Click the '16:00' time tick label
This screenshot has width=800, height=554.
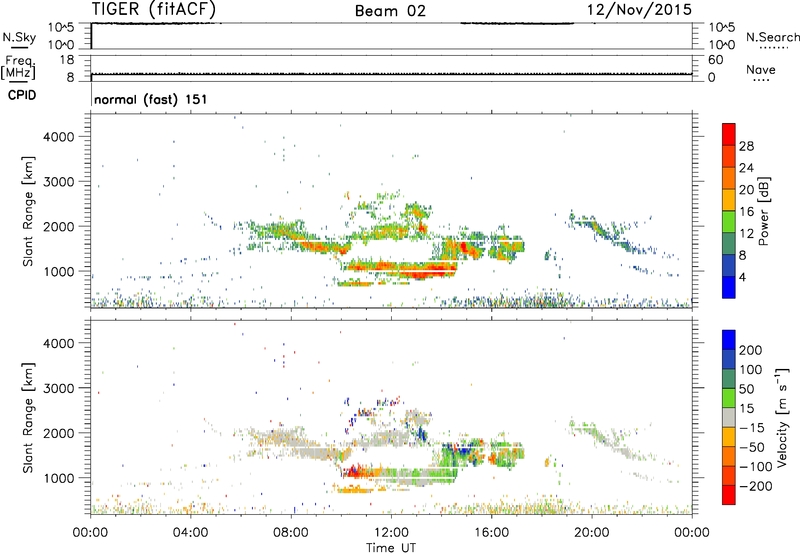(491, 533)
